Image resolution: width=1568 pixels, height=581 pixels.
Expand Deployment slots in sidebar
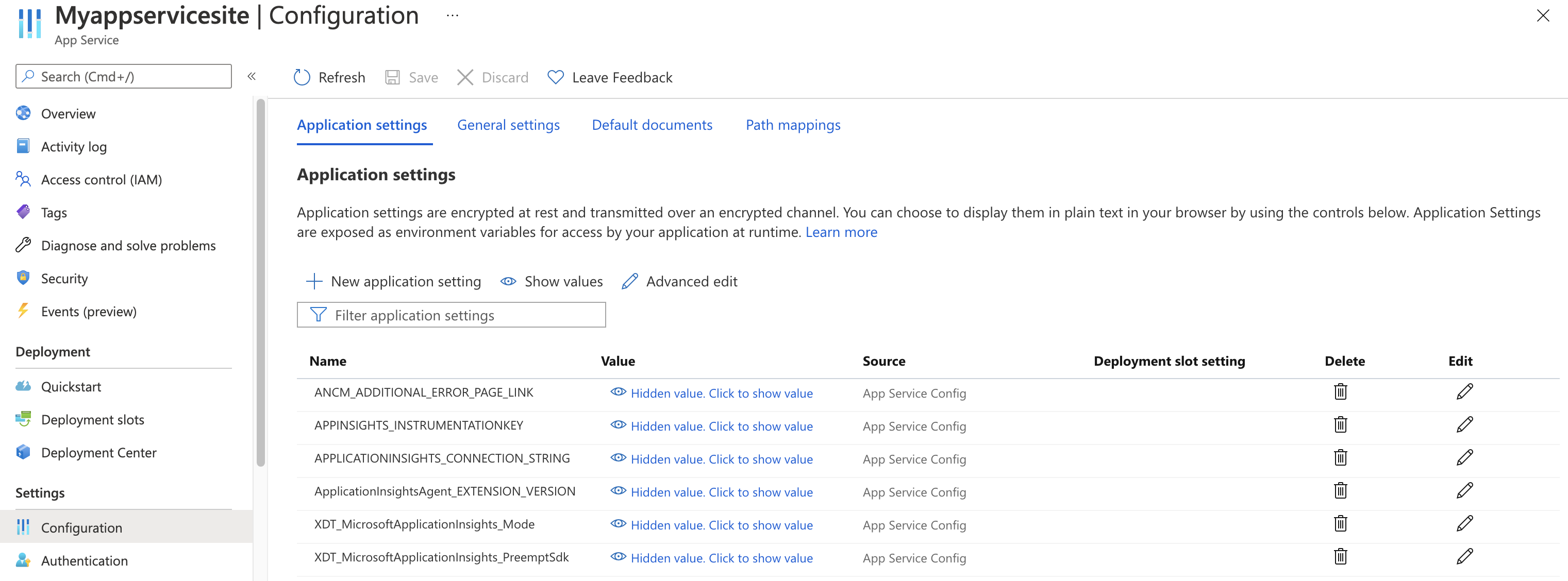(92, 419)
